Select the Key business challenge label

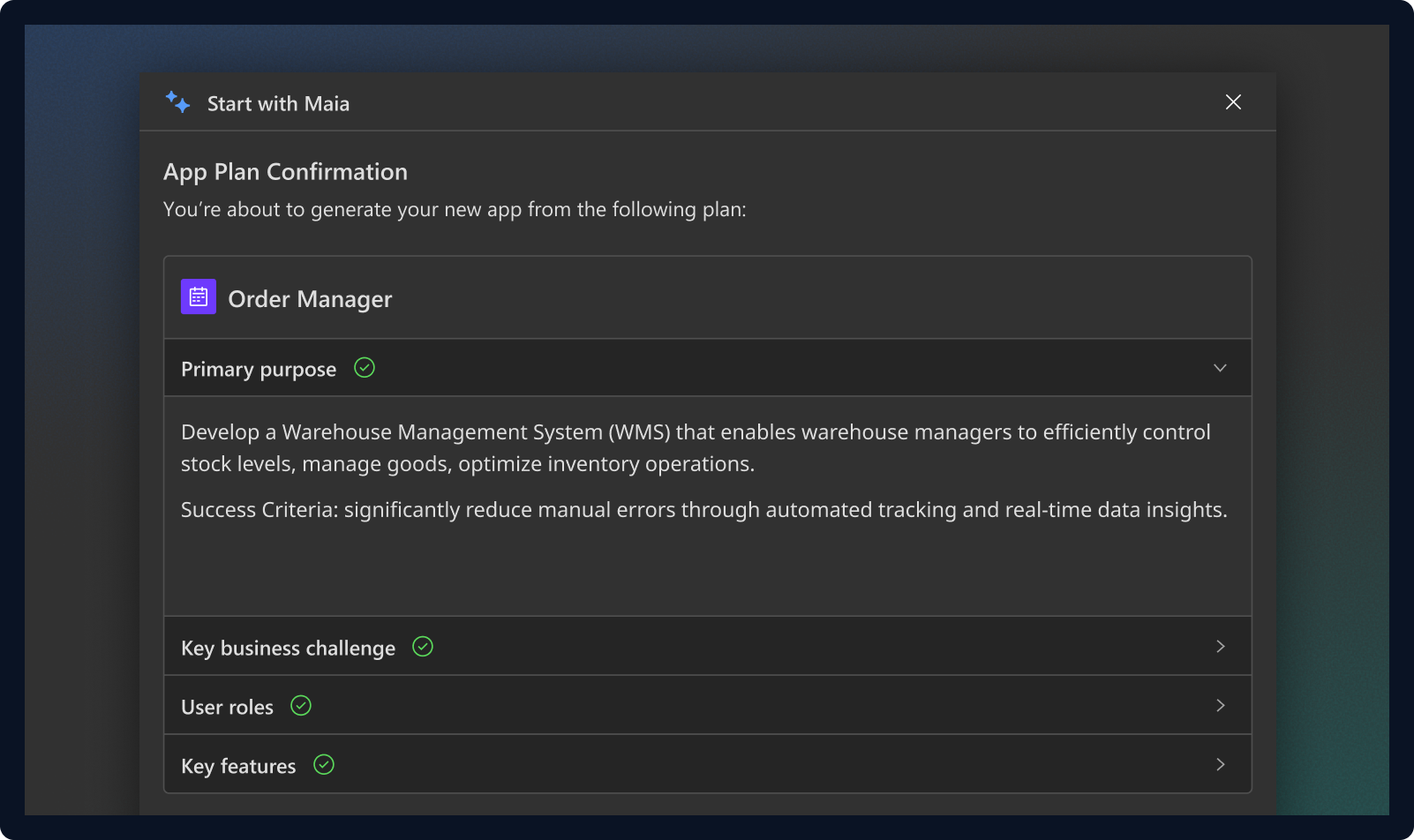[288, 648]
